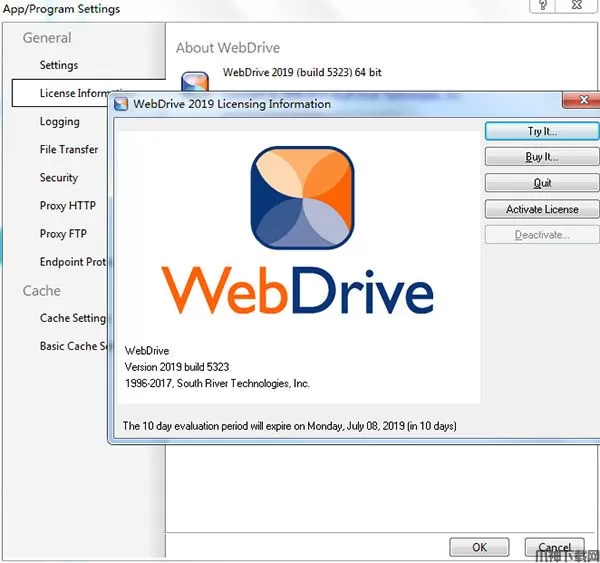Select the Proxy FTP page

pyautogui.click(x=63, y=233)
